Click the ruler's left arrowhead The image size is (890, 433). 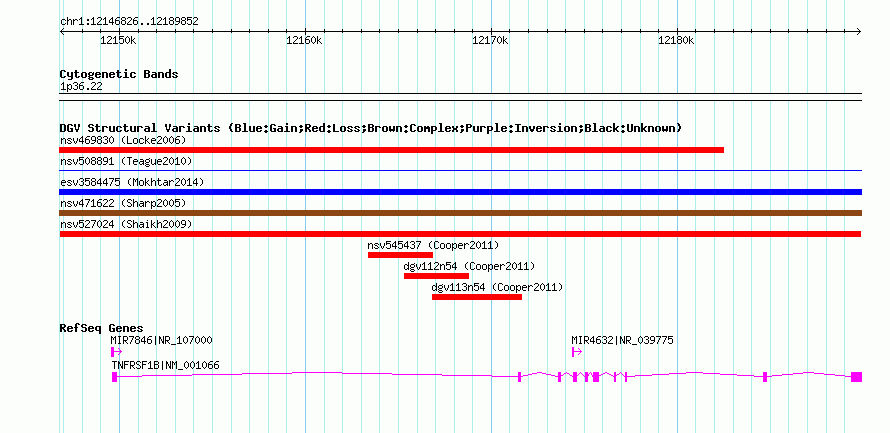pyautogui.click(x=62, y=32)
